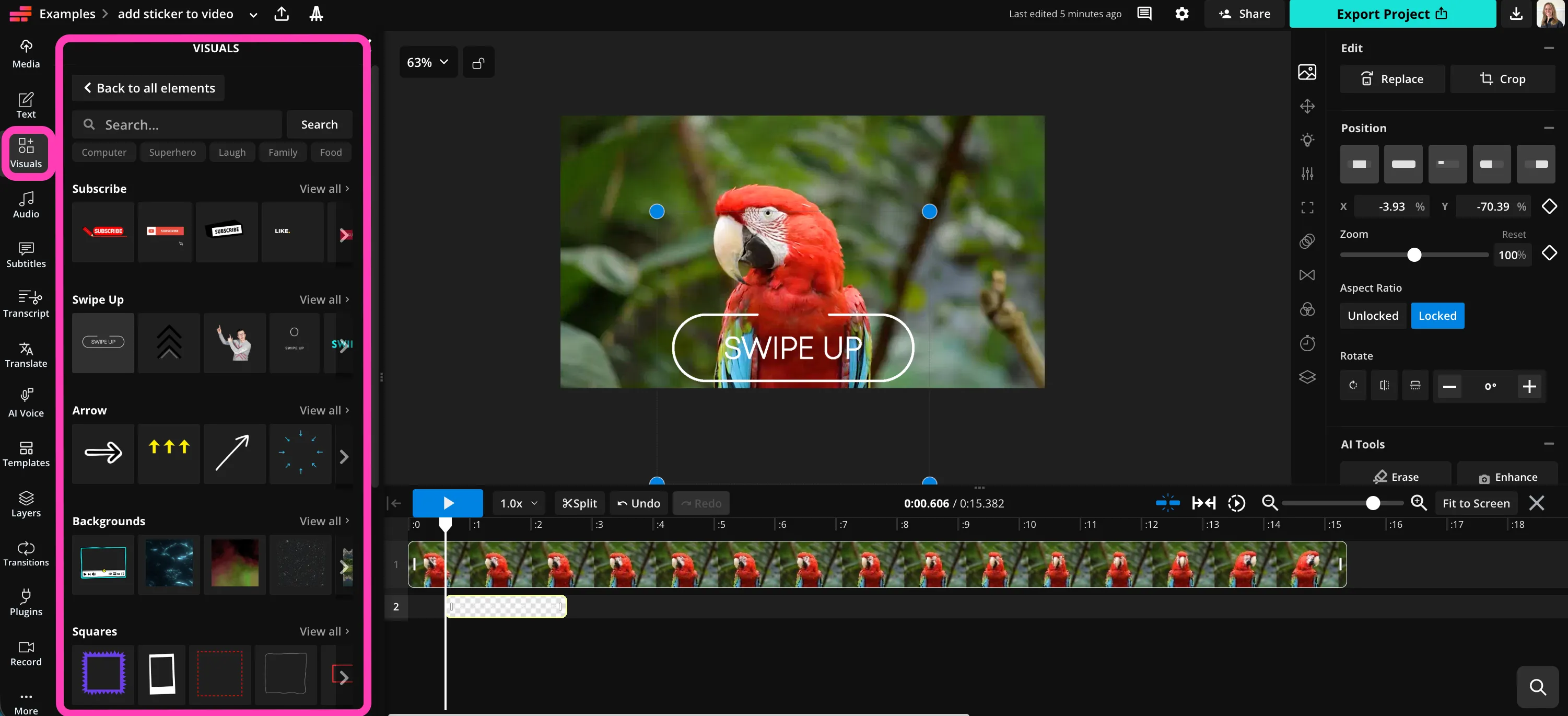Open the Transitions sidebar panel

pyautogui.click(x=26, y=553)
